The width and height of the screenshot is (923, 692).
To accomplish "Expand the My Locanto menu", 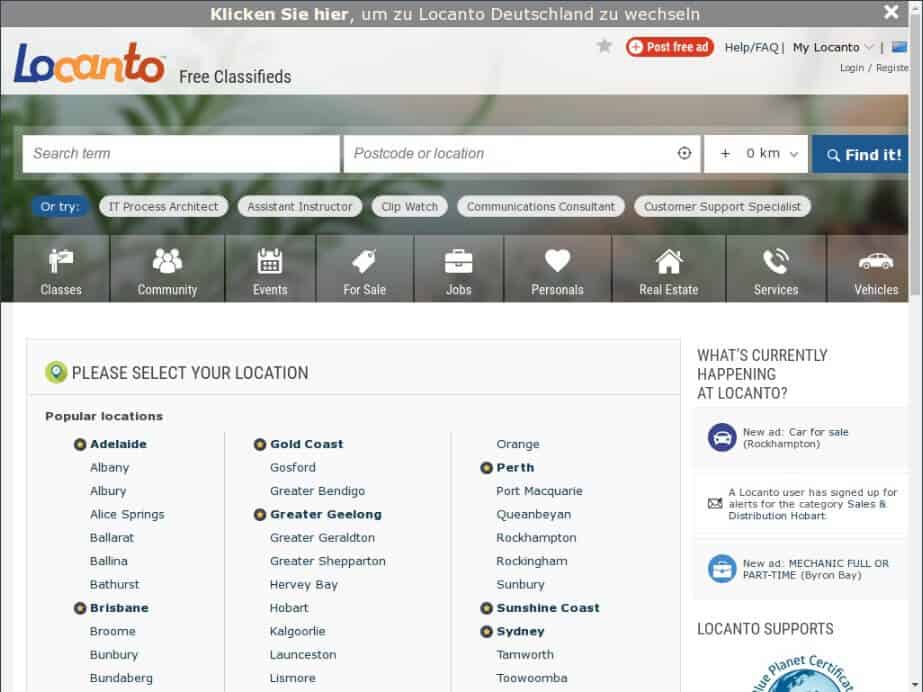I will (x=832, y=47).
